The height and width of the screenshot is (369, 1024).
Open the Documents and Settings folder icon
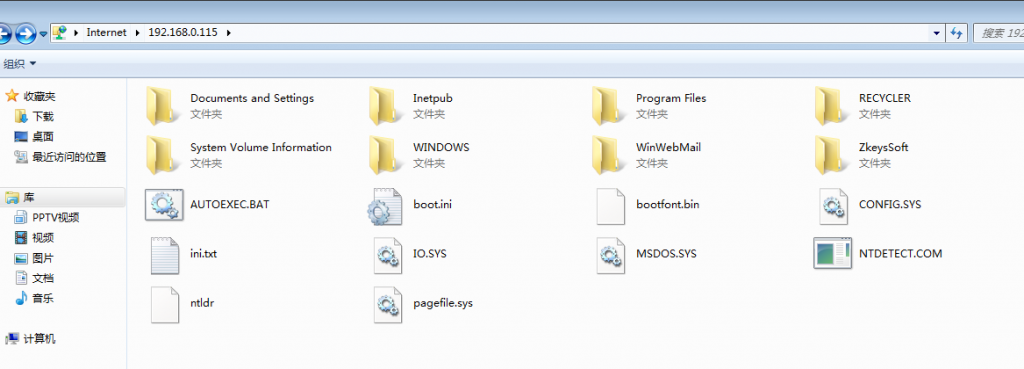(161, 105)
